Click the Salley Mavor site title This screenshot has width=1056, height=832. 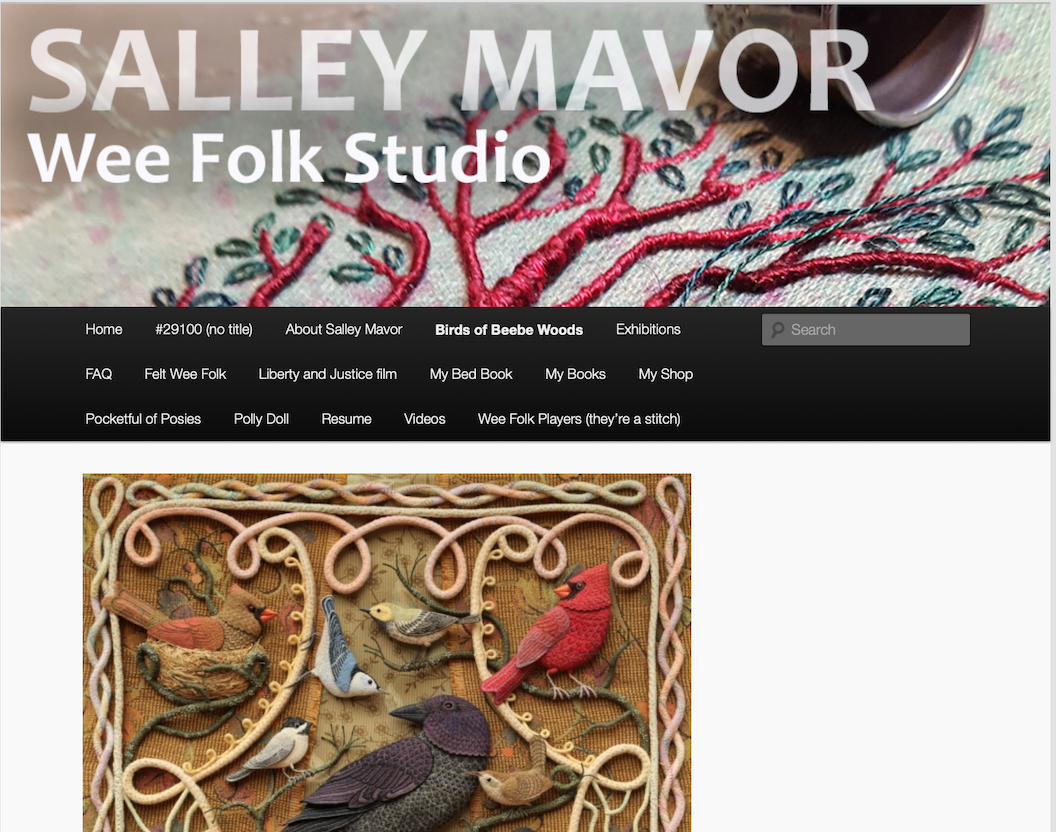tap(450, 70)
